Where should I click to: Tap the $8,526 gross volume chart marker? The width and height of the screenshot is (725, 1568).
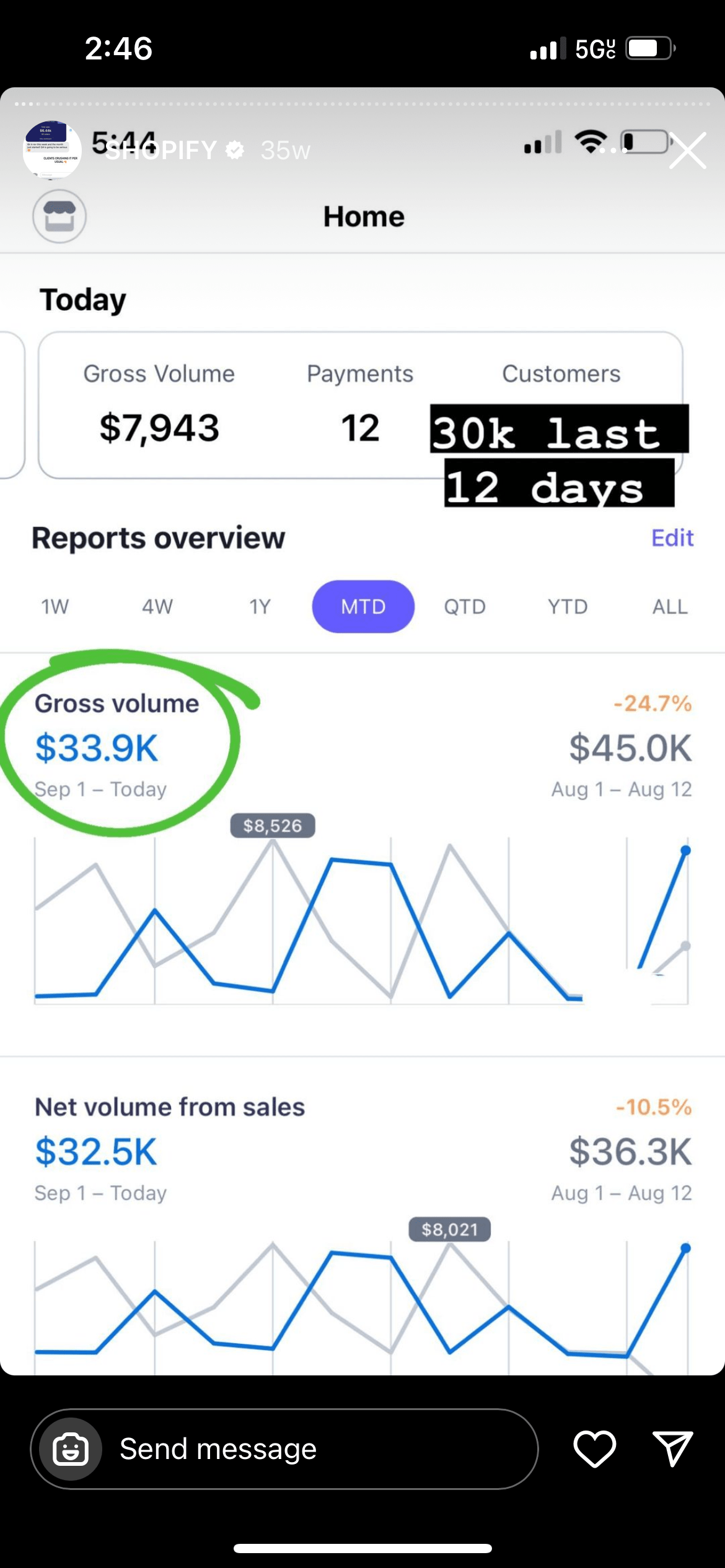coord(273,826)
